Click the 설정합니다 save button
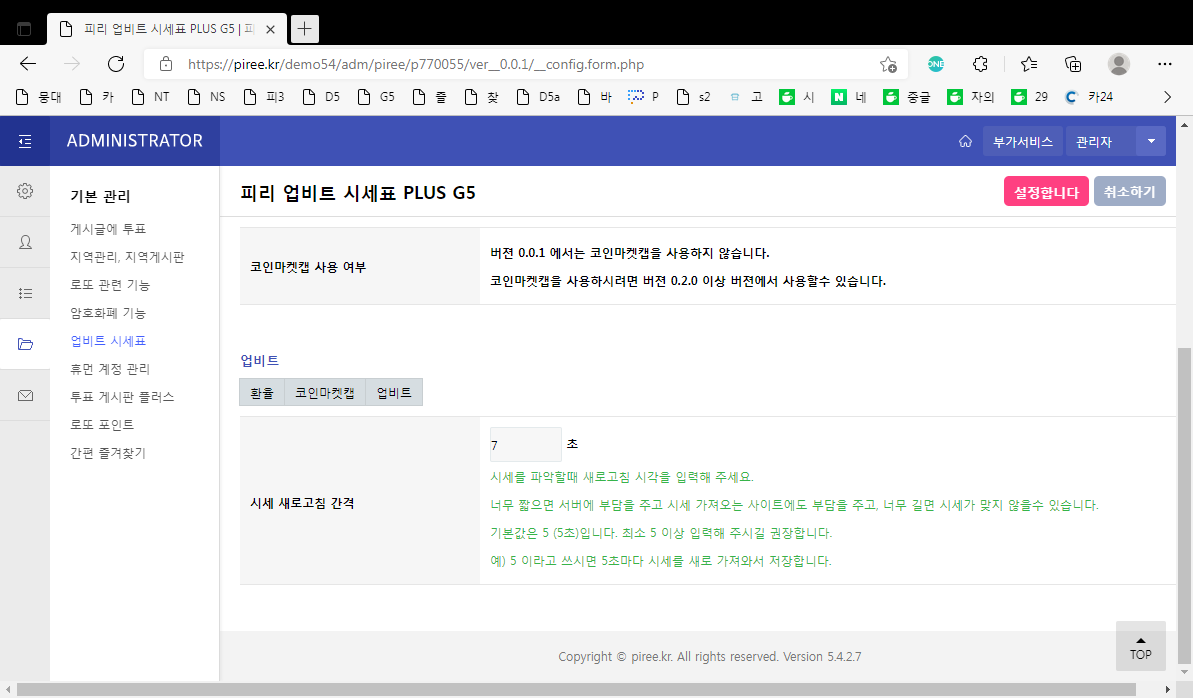 1046,192
